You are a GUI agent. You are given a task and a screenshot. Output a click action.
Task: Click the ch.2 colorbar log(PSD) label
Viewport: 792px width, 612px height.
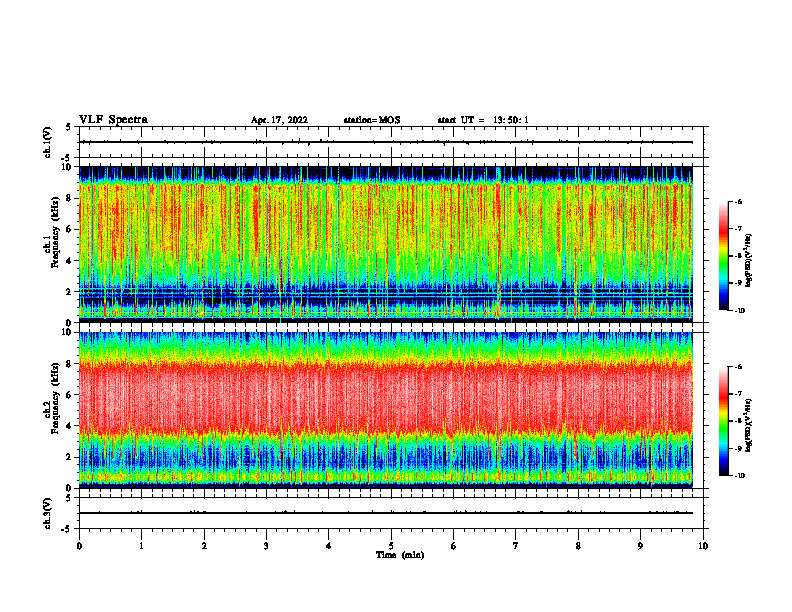click(749, 425)
